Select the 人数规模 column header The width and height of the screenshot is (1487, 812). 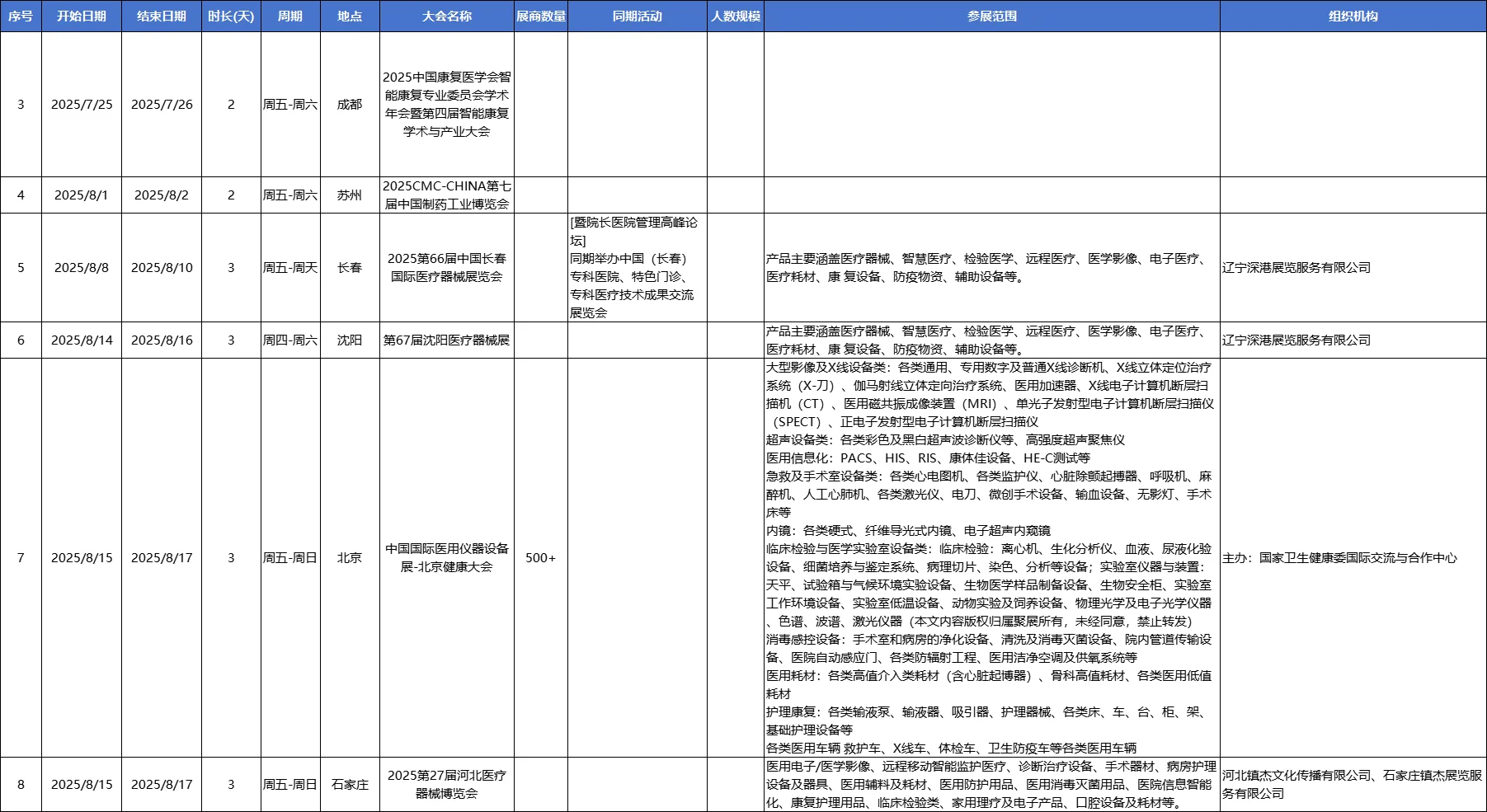[736, 16]
